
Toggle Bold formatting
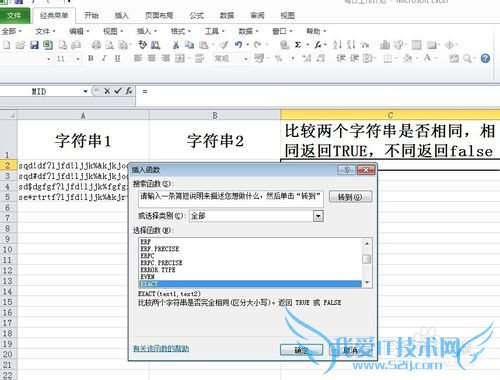pos(90,58)
